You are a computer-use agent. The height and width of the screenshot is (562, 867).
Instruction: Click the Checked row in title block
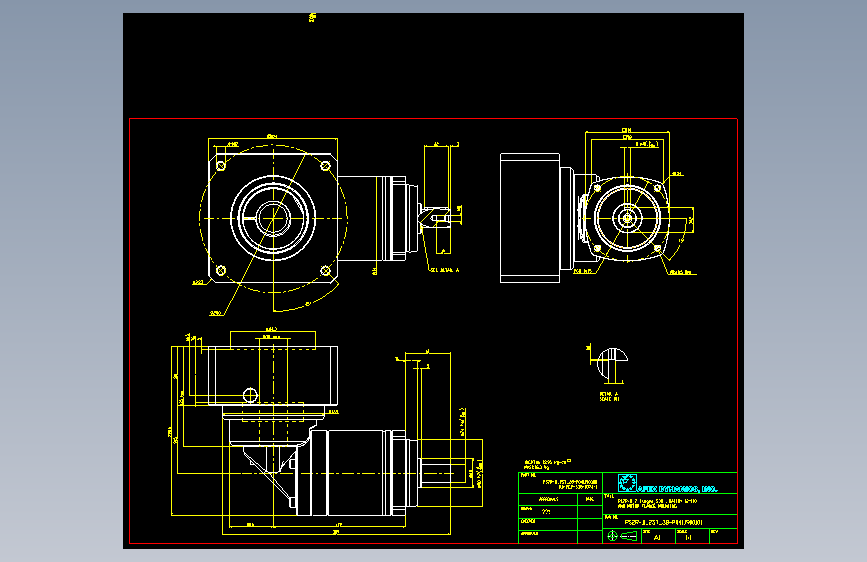(x=561, y=525)
